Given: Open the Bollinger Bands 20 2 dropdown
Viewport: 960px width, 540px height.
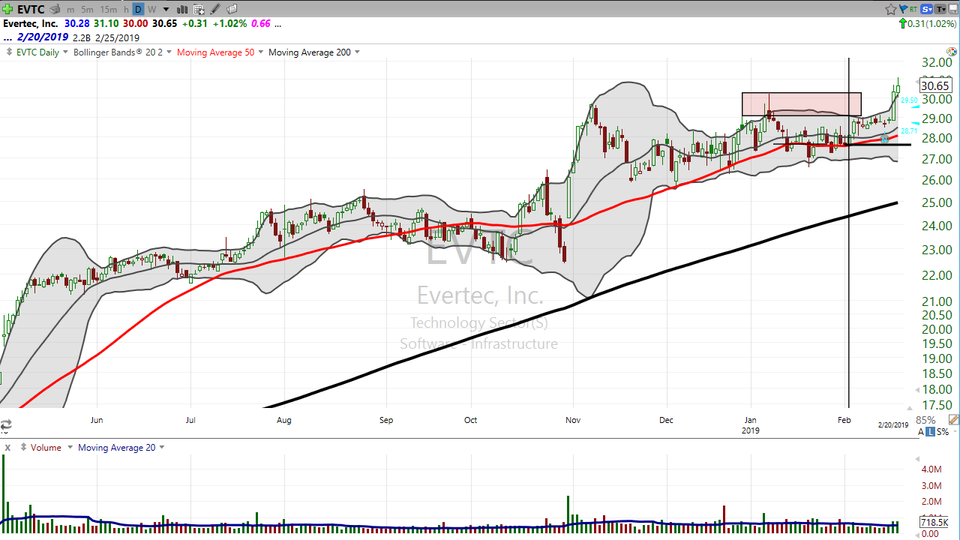Looking at the screenshot, I should coord(170,53).
